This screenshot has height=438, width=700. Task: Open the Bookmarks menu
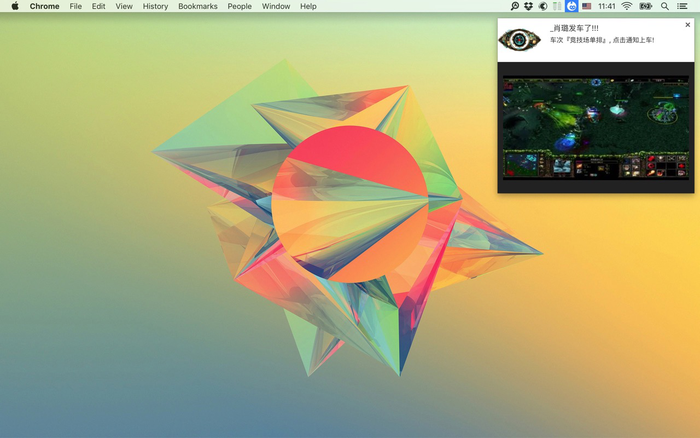[198, 6]
